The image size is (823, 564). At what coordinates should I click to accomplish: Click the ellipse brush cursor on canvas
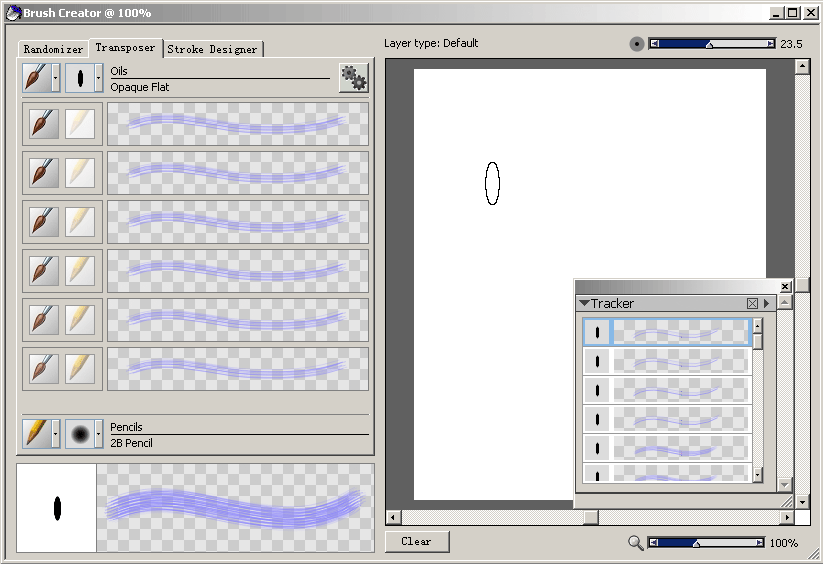(492, 183)
